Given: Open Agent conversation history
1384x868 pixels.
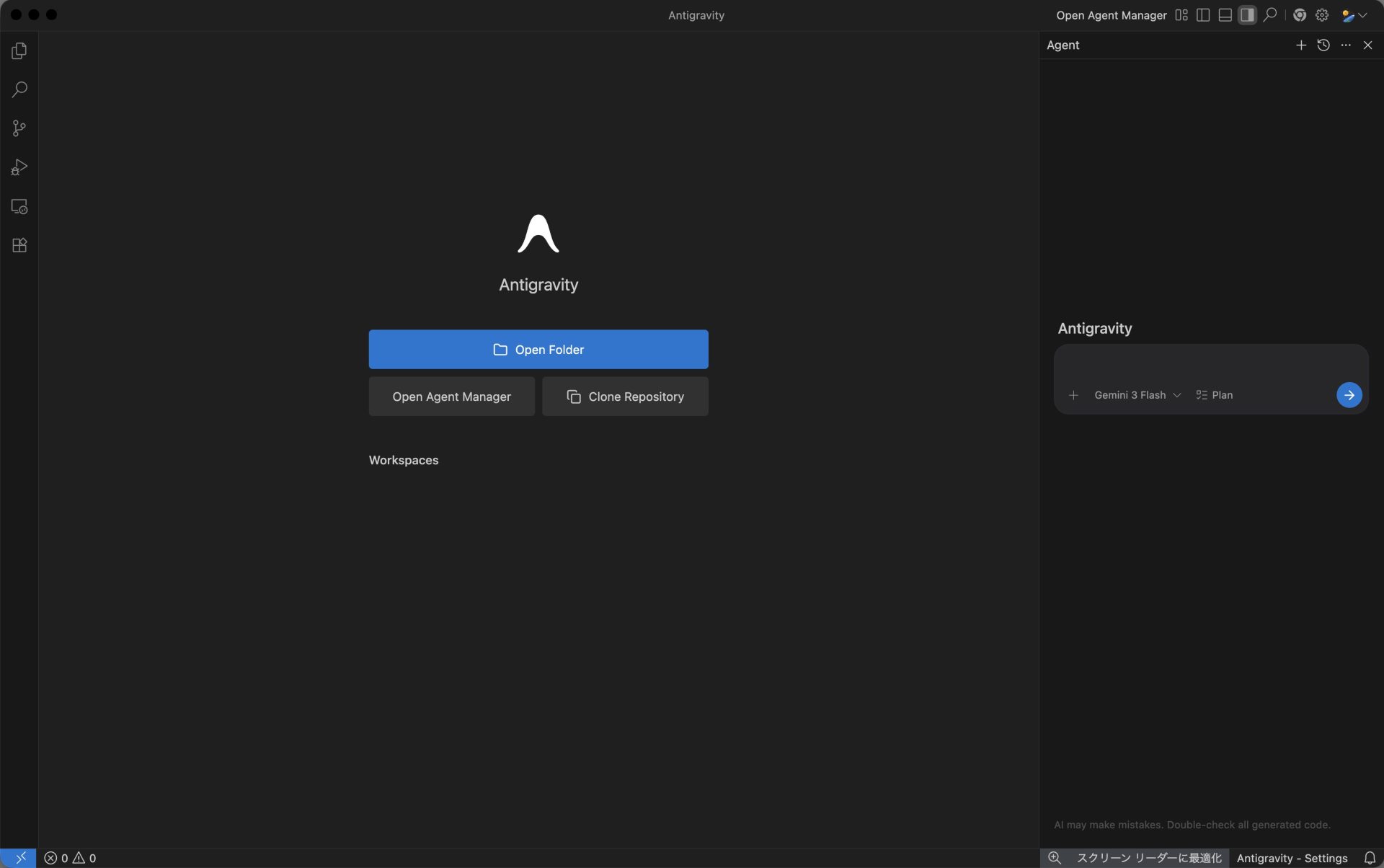Looking at the screenshot, I should pyautogui.click(x=1323, y=45).
